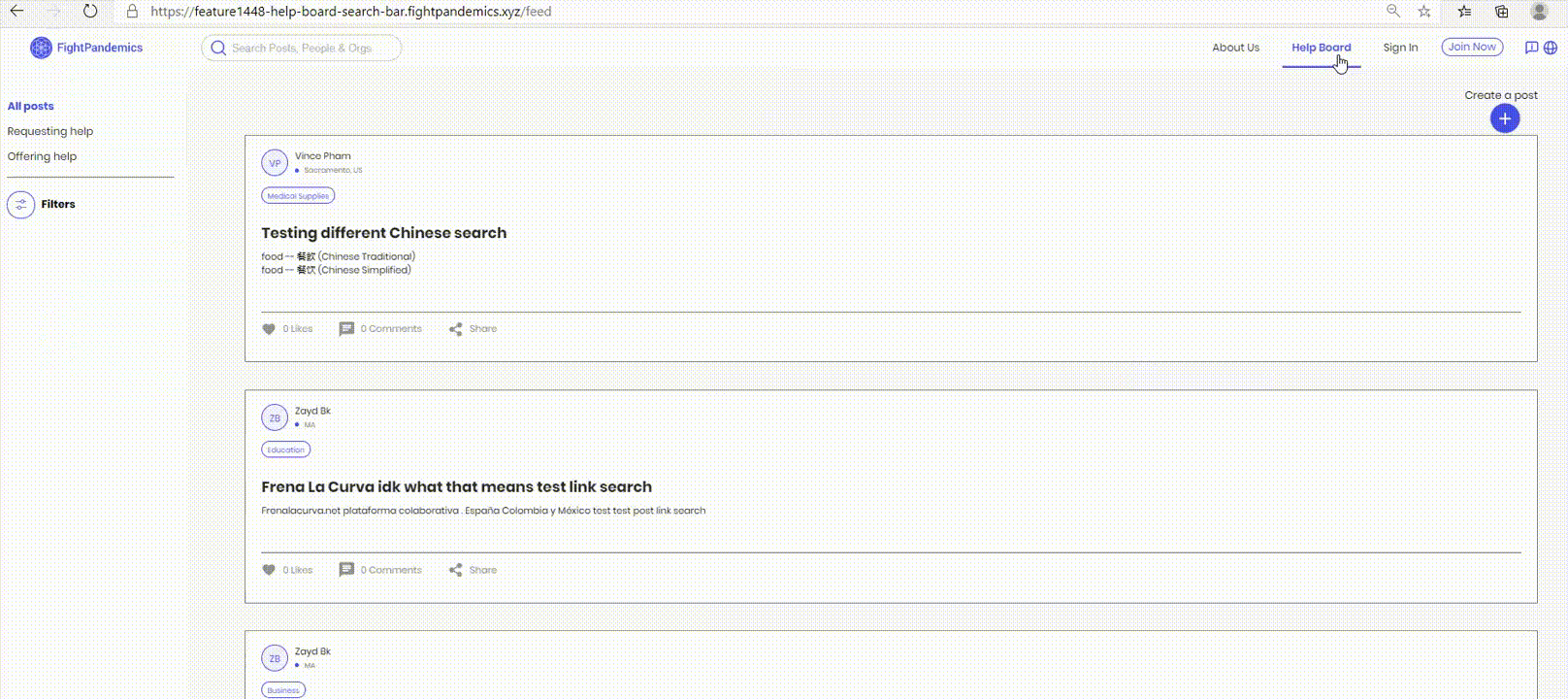Viewport: 1568px width, 699px height.
Task: Open the language globe icon
Action: 1551,48
